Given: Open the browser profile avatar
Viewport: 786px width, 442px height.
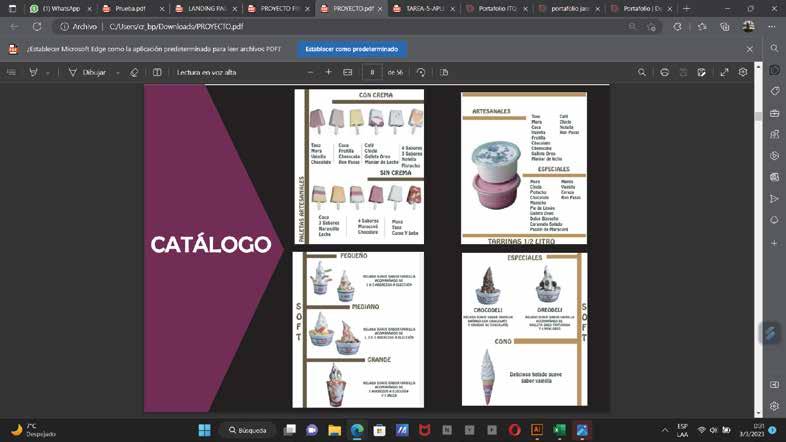Looking at the screenshot, I should coord(749,26).
